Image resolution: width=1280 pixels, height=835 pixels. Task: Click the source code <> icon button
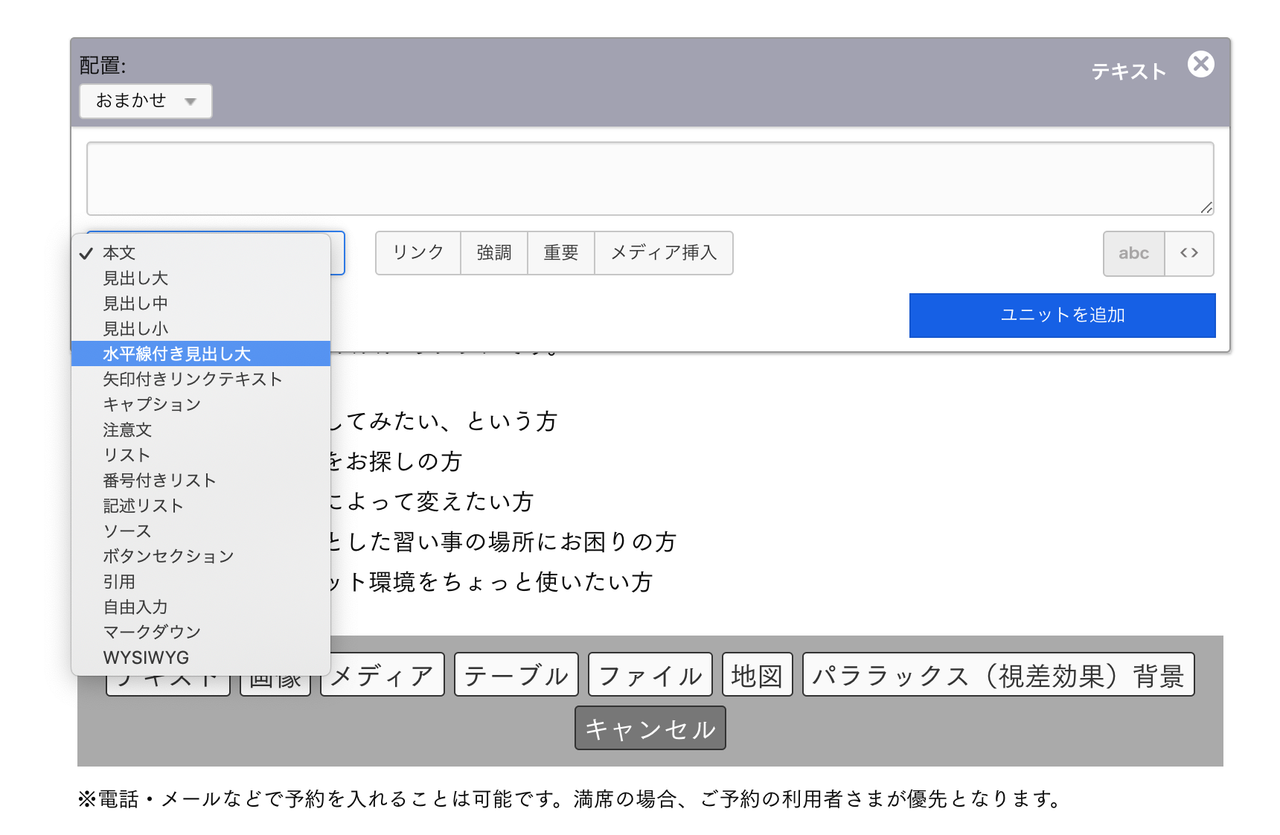pos(1189,253)
